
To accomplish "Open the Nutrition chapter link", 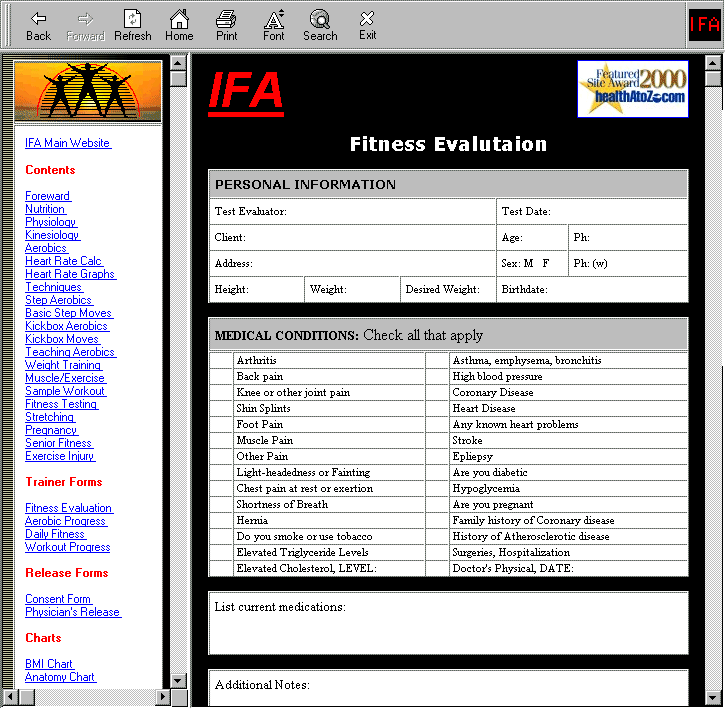I will (45, 209).
